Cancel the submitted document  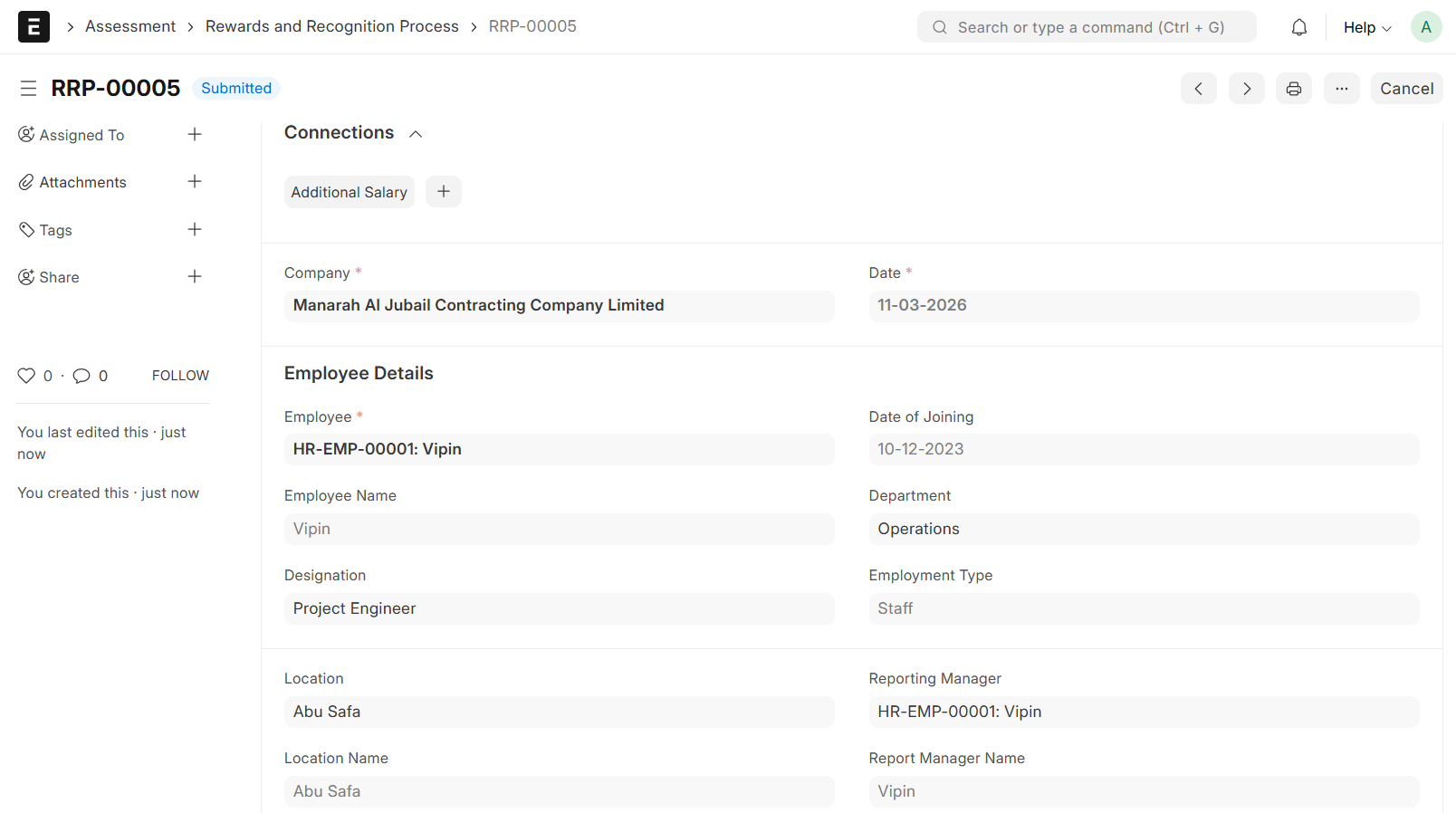[1405, 89]
